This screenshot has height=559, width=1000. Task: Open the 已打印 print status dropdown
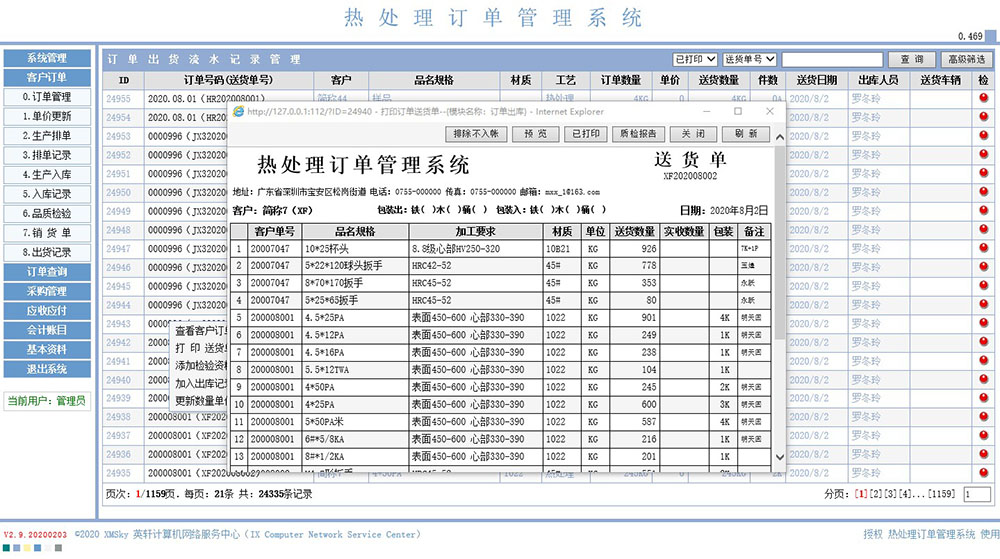tap(695, 60)
